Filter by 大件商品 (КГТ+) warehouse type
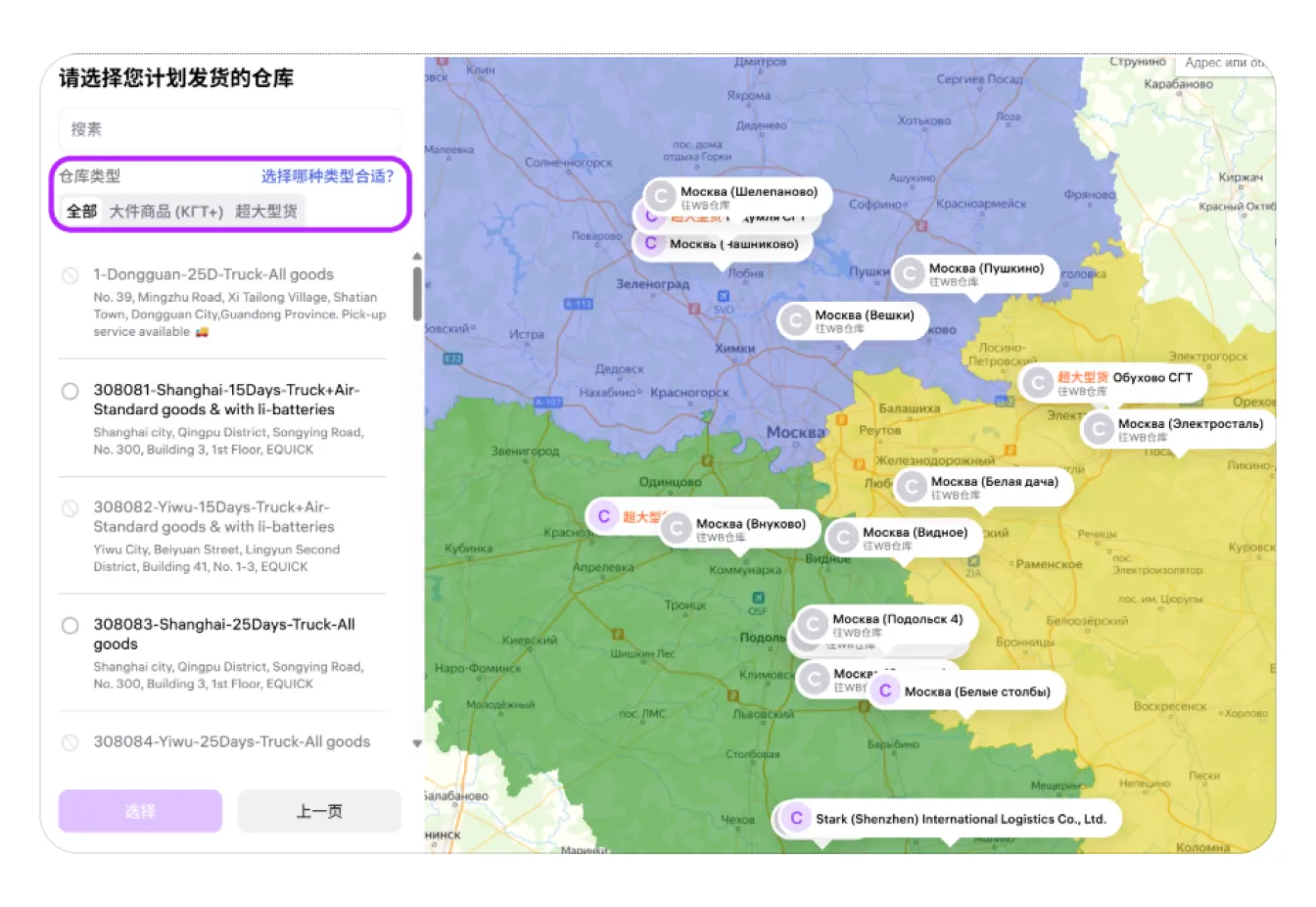 pos(165,211)
